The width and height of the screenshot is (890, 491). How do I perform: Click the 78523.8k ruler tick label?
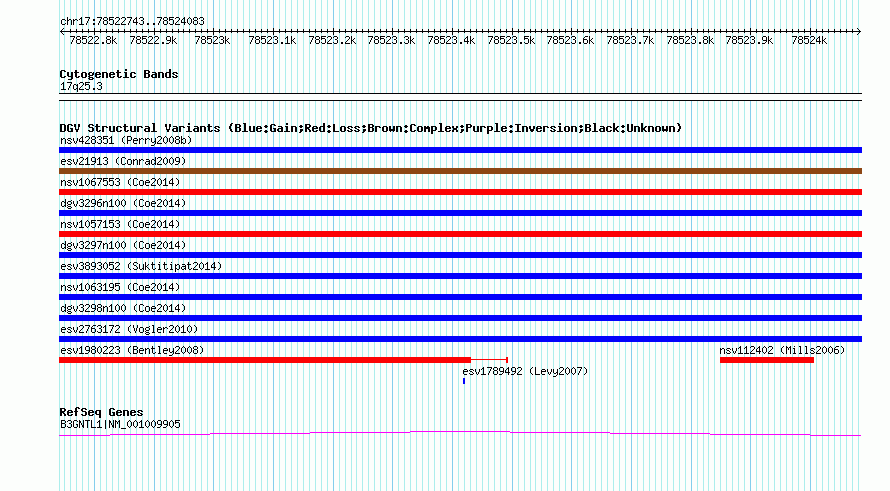[x=690, y=40]
